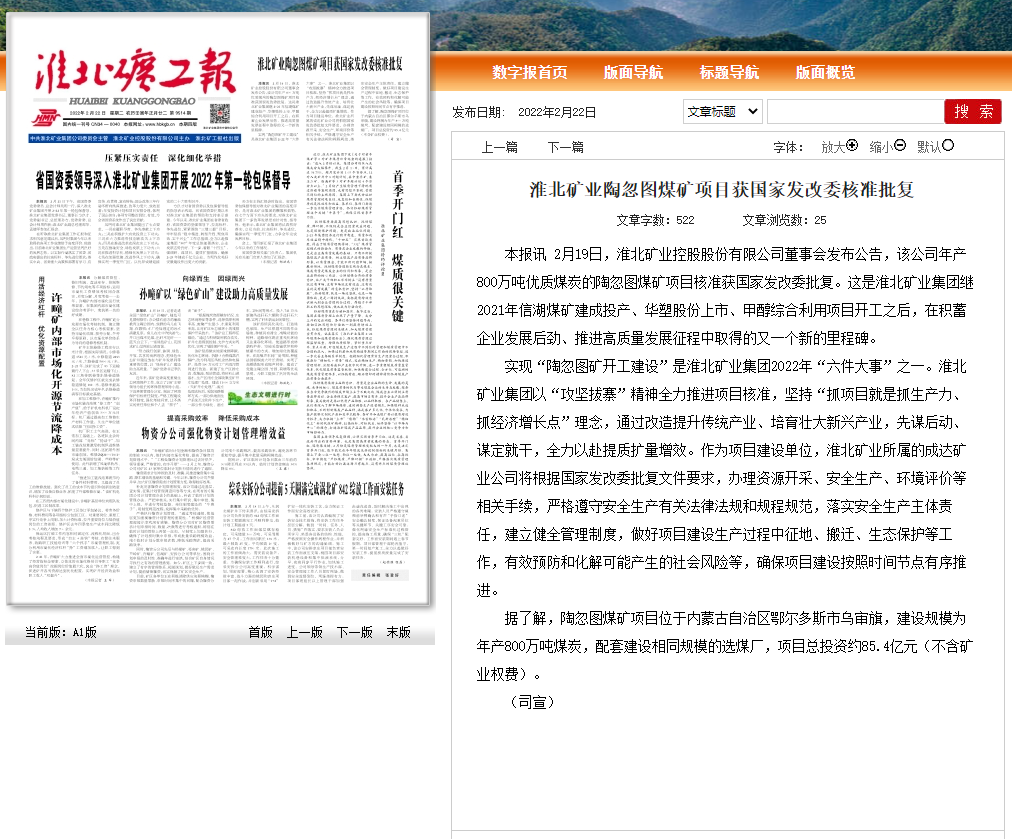Screen dimensions: 1012x839
Task: Go to the next article via 下一篇
Action: pyautogui.click(x=565, y=147)
